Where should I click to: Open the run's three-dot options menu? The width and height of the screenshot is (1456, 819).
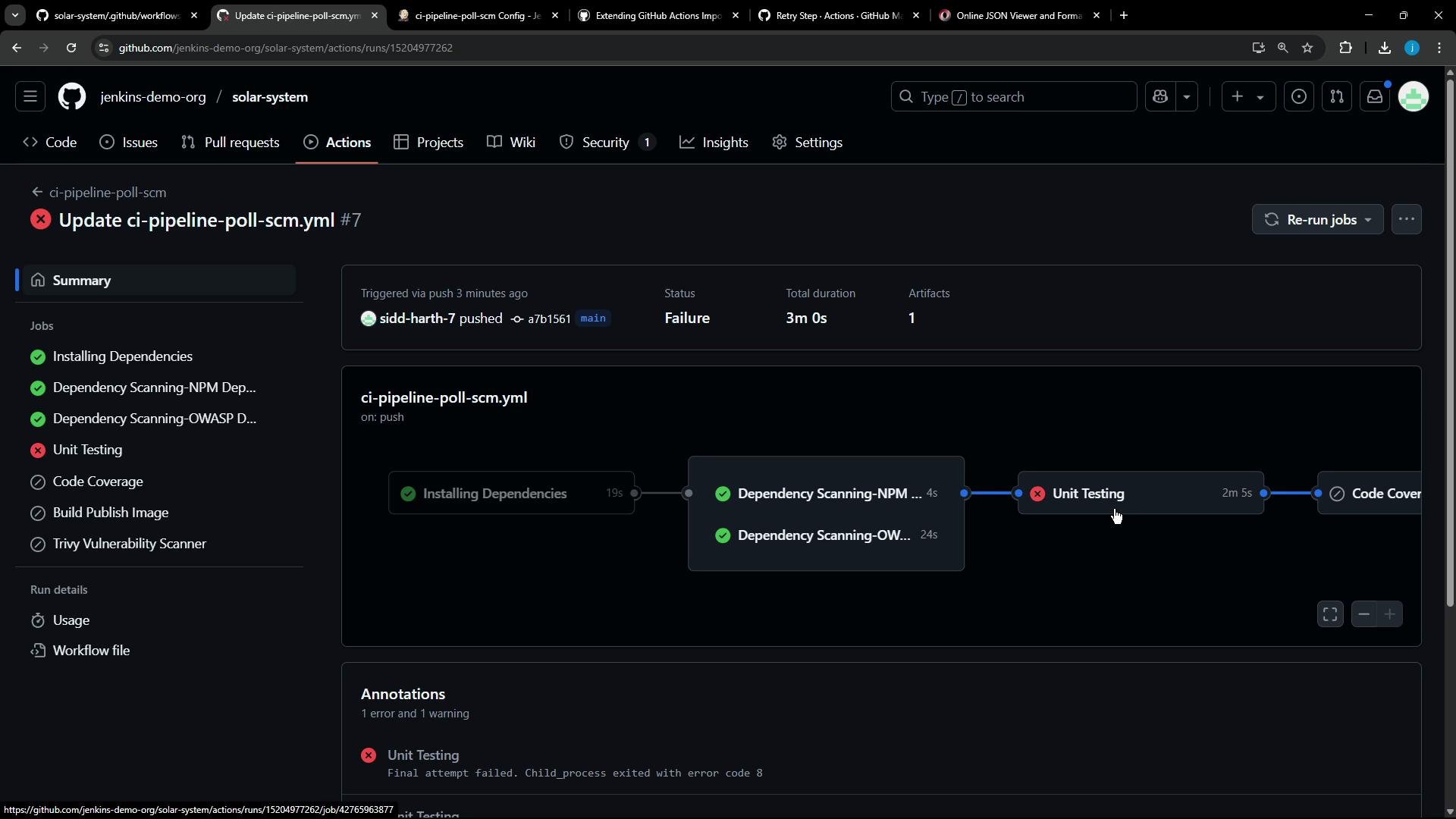tap(1407, 220)
